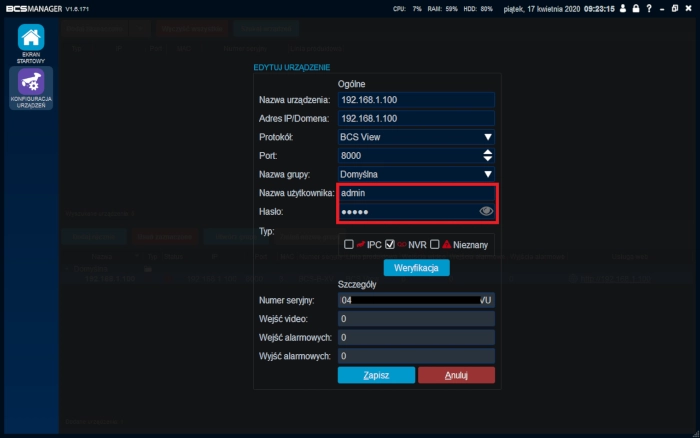Tick the IPC type checkbox
This screenshot has width=700, height=438.
tap(349, 244)
